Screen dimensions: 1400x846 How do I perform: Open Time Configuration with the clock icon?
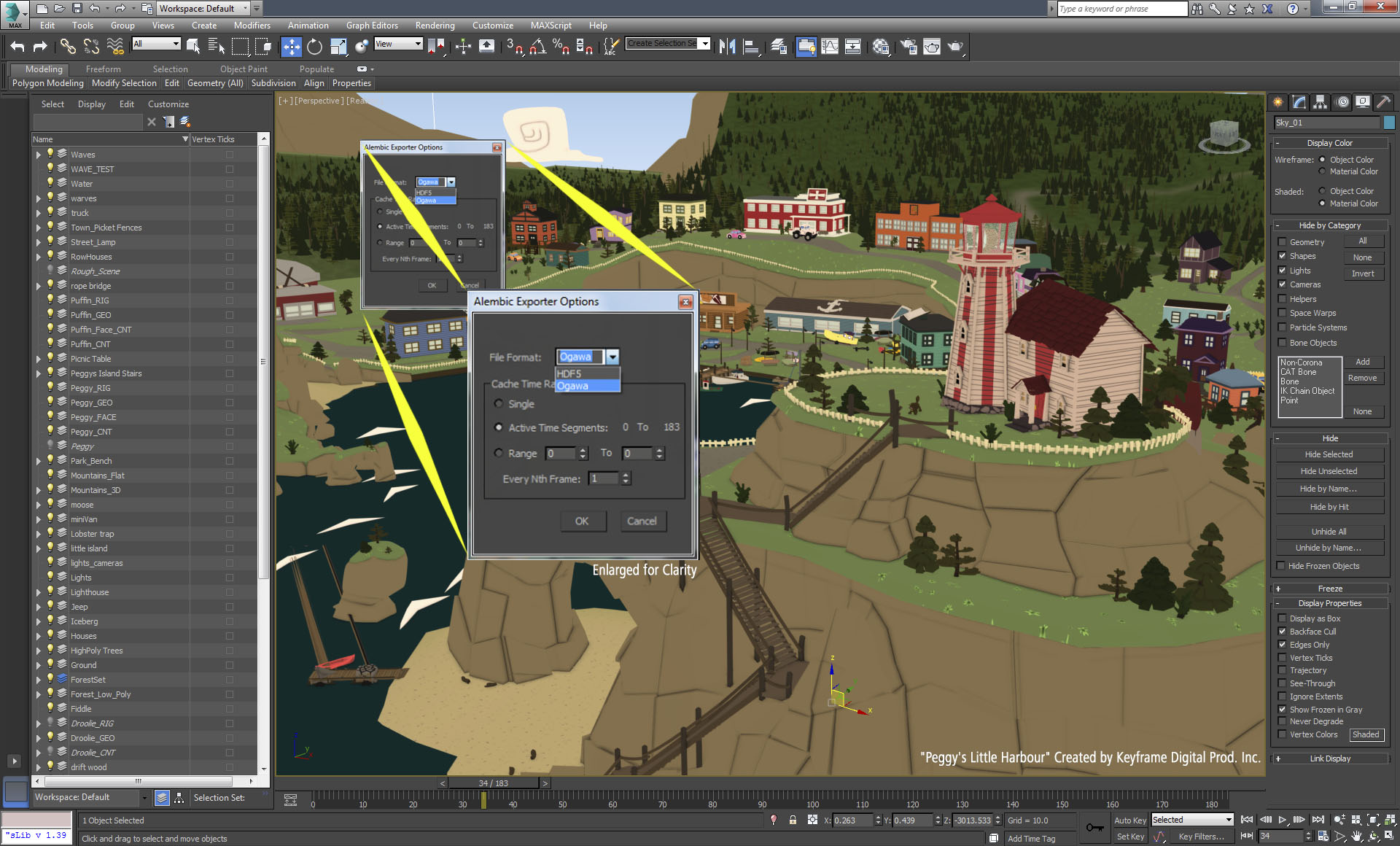coord(1322,837)
